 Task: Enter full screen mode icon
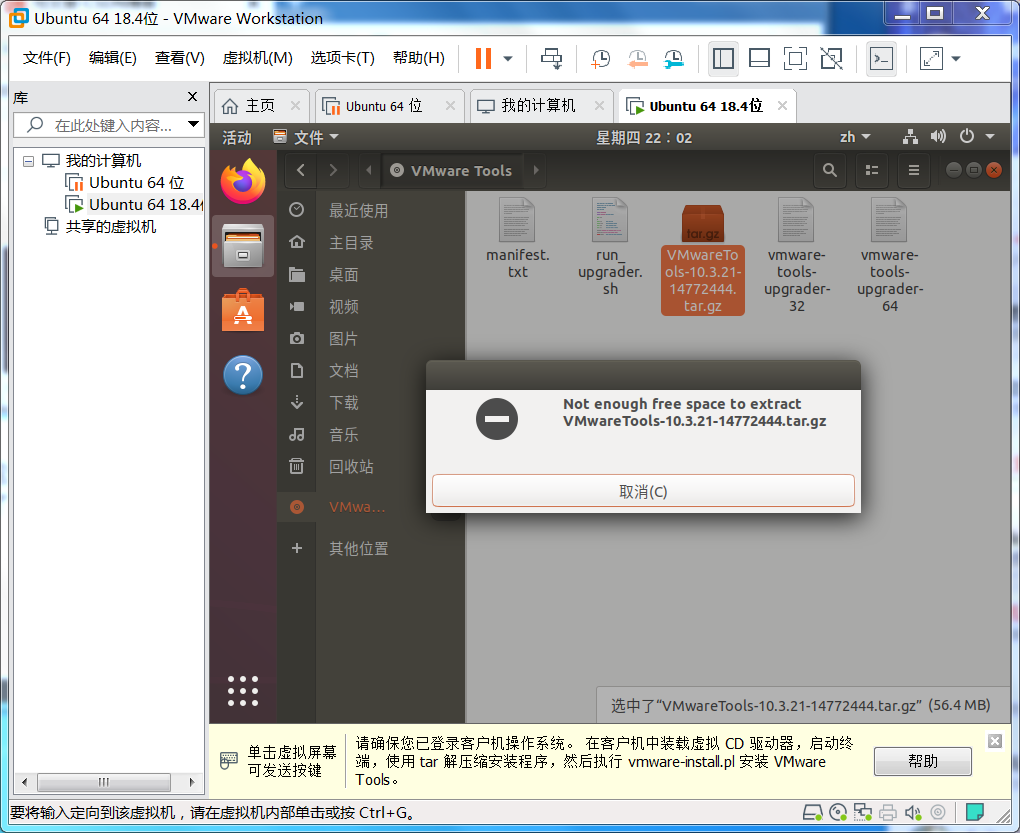(x=795, y=59)
